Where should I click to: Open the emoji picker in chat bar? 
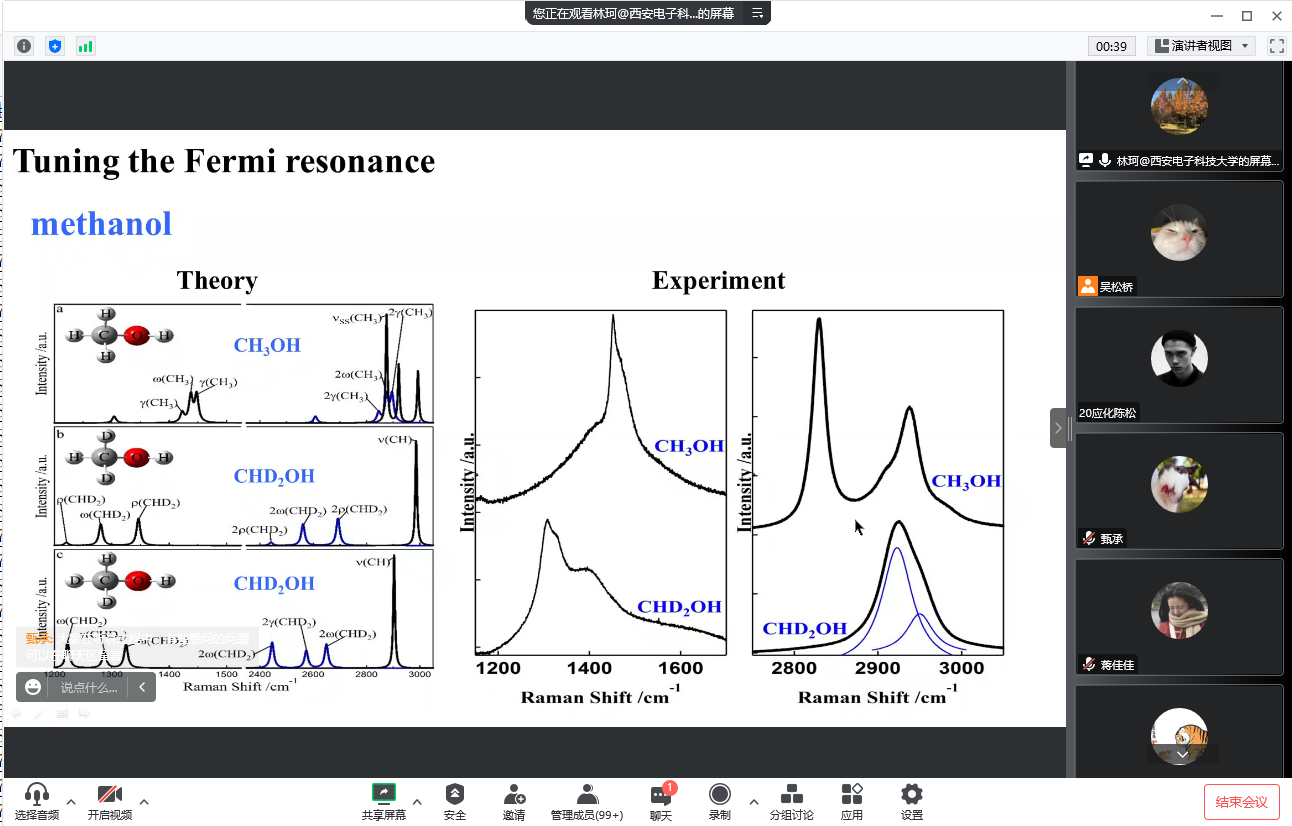coord(33,687)
